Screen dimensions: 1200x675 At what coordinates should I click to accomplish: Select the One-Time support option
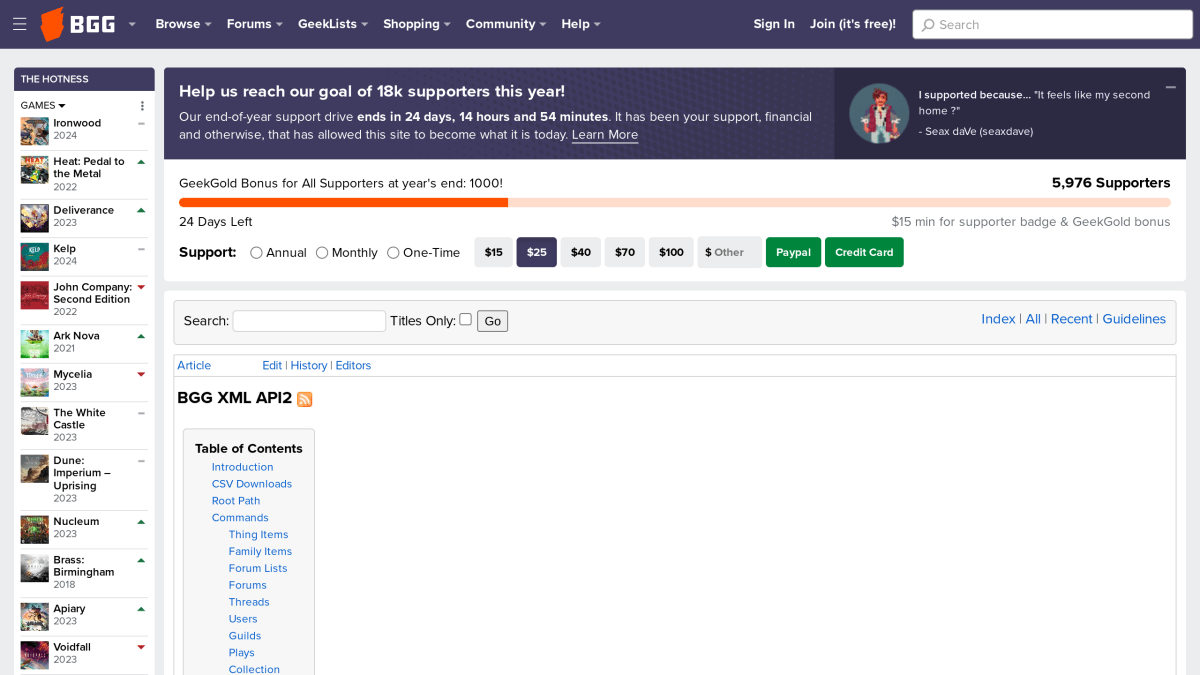point(393,253)
